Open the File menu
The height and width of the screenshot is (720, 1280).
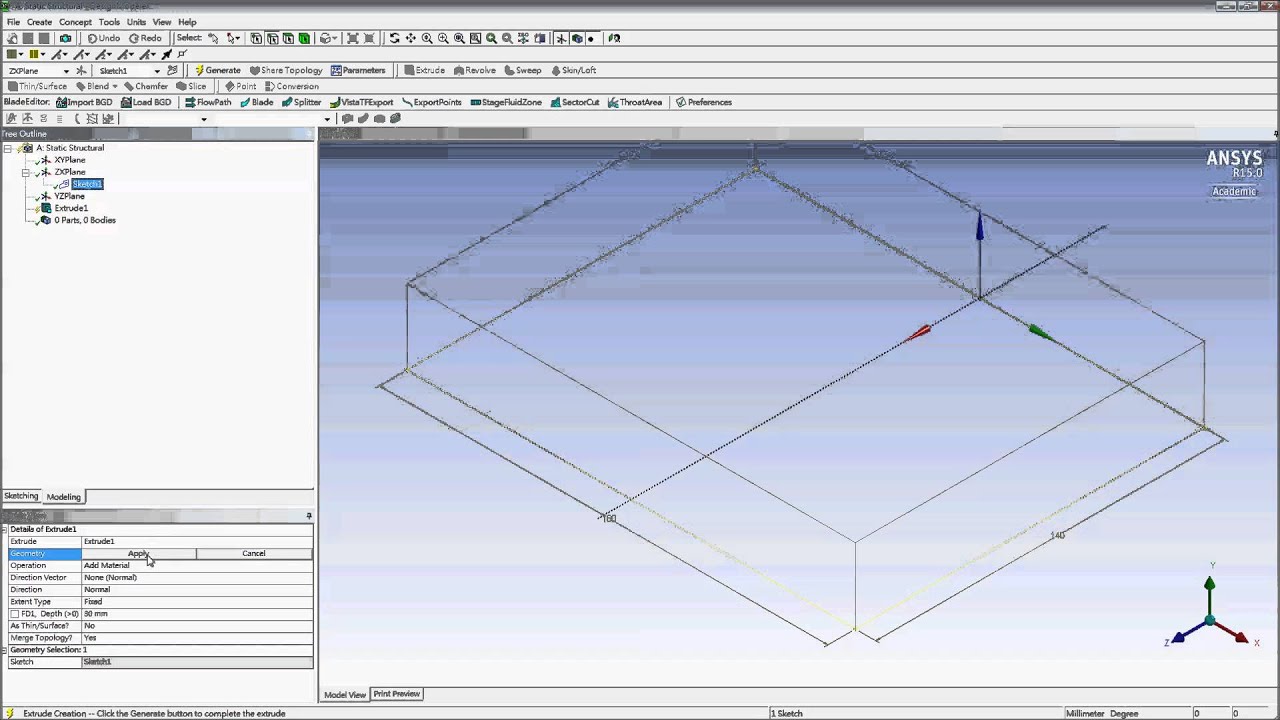[x=13, y=22]
